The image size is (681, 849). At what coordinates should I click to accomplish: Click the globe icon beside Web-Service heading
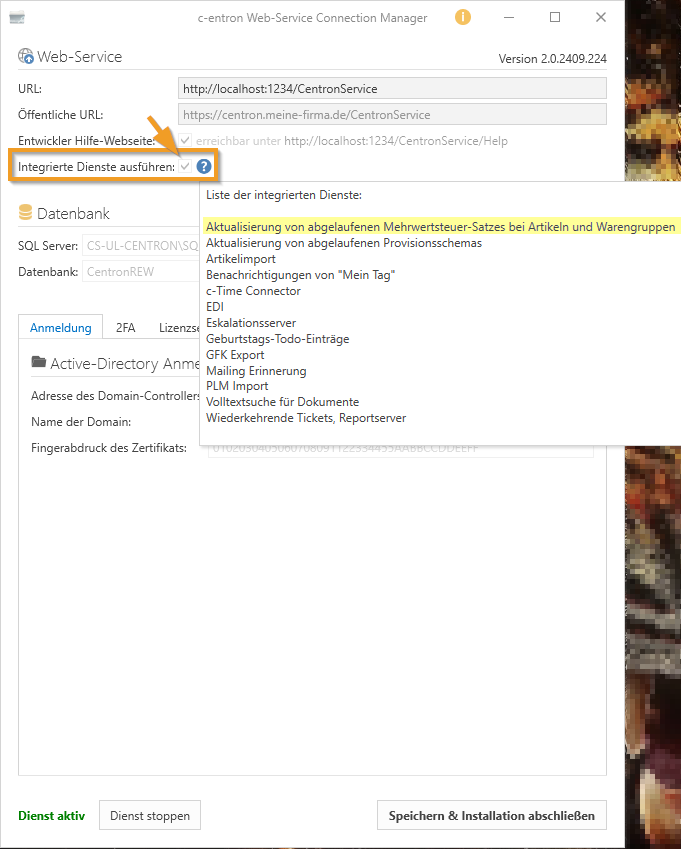click(x=26, y=57)
